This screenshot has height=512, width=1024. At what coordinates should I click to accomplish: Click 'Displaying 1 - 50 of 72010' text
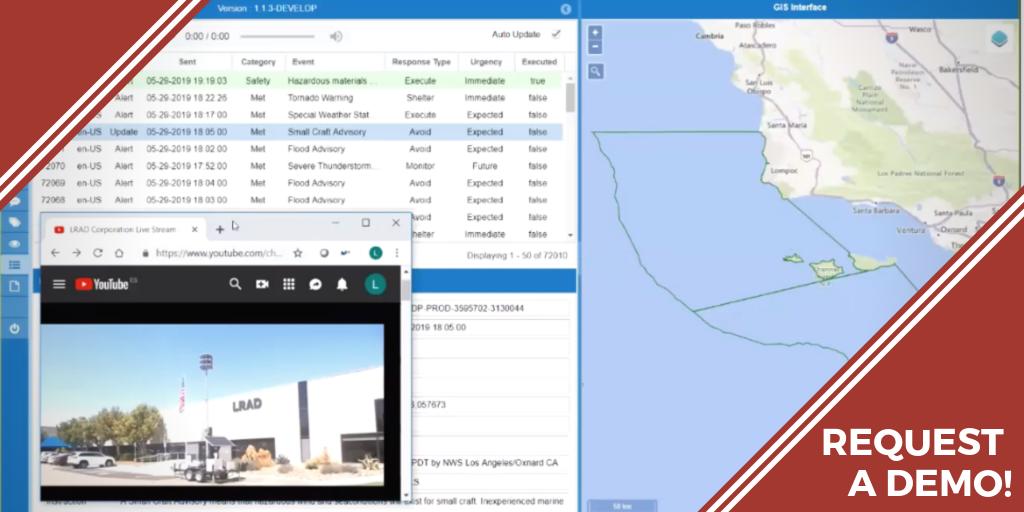pos(517,255)
